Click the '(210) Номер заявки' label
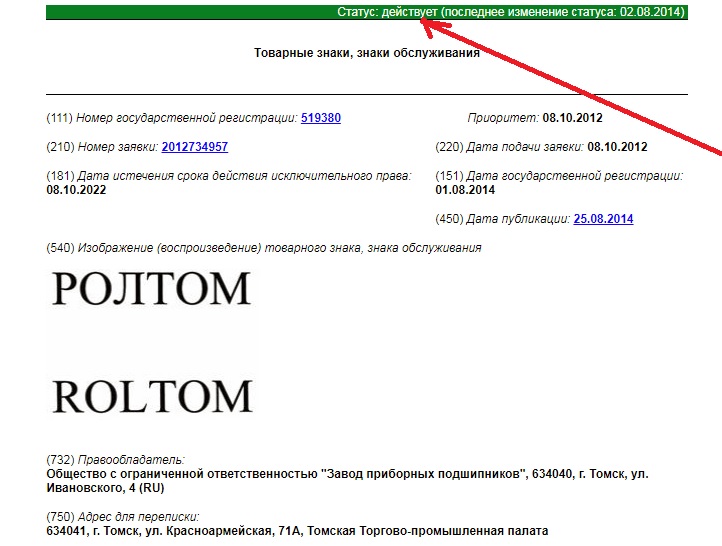 point(102,147)
